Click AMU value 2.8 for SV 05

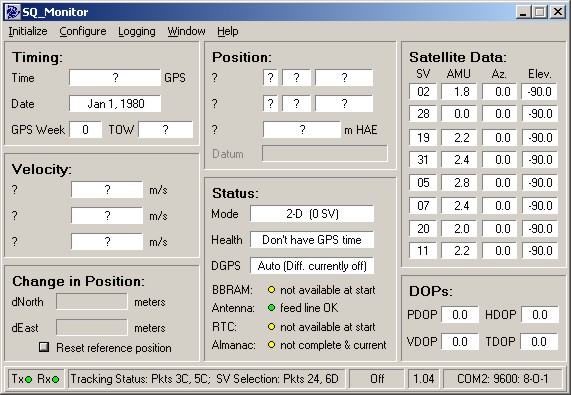(459, 182)
